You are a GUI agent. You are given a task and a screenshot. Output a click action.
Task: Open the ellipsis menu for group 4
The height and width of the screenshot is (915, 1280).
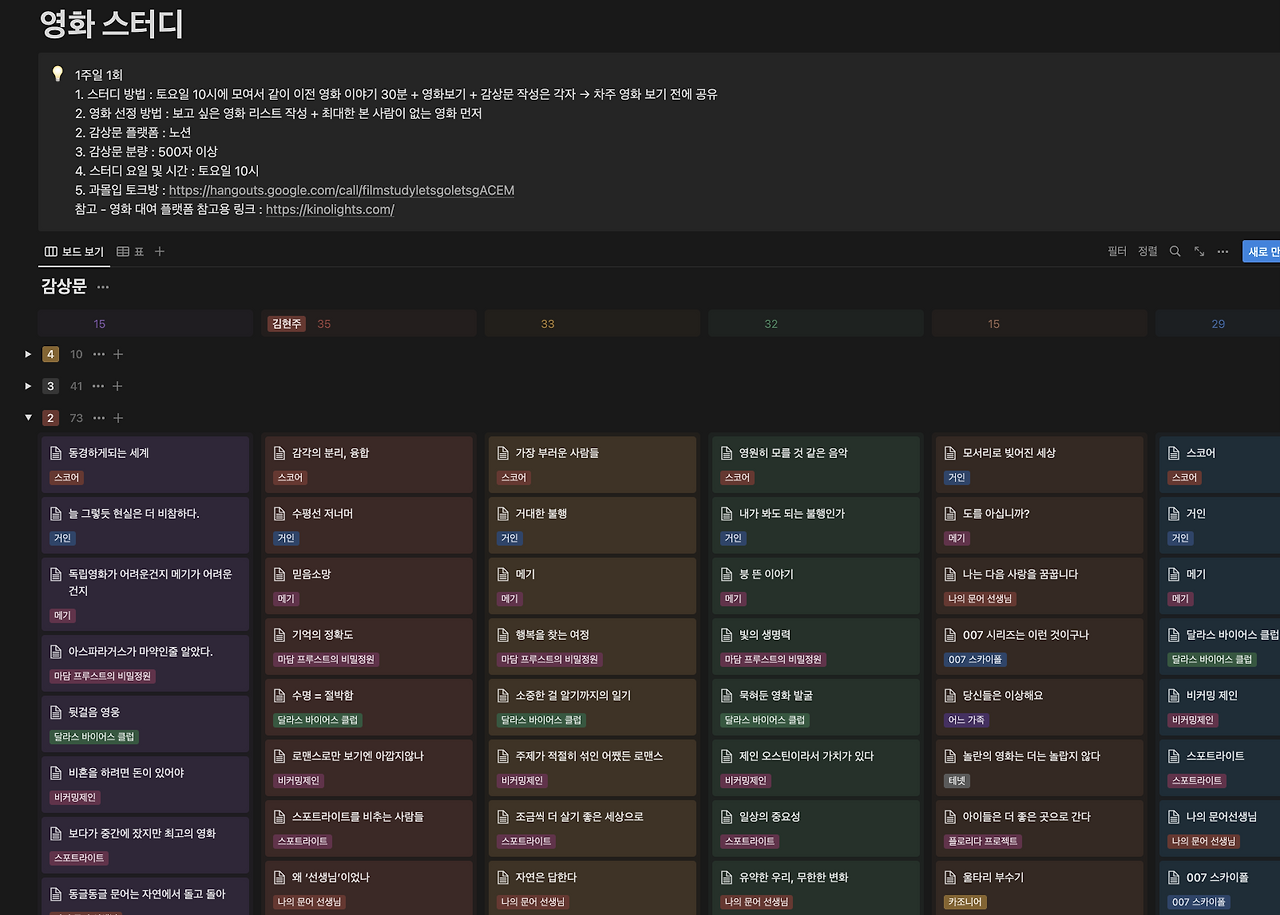pyautogui.click(x=99, y=354)
